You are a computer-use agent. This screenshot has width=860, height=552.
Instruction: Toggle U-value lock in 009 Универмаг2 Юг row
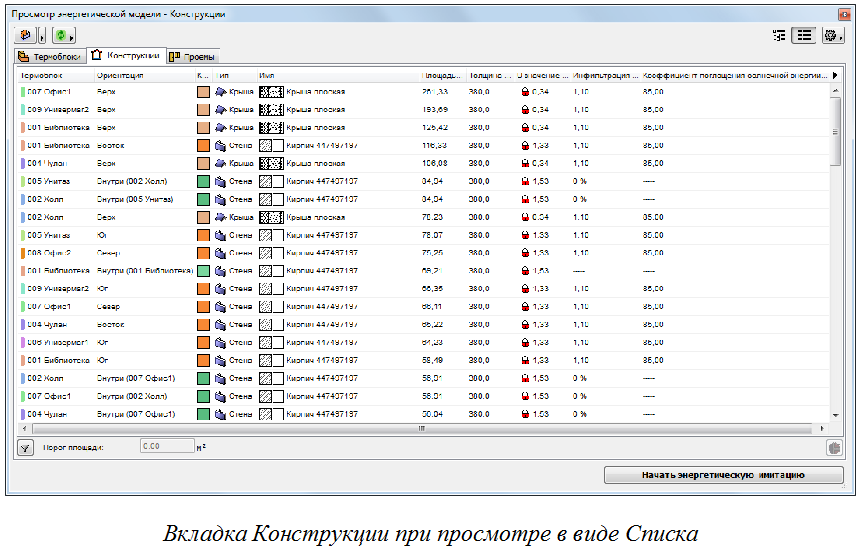[525, 289]
